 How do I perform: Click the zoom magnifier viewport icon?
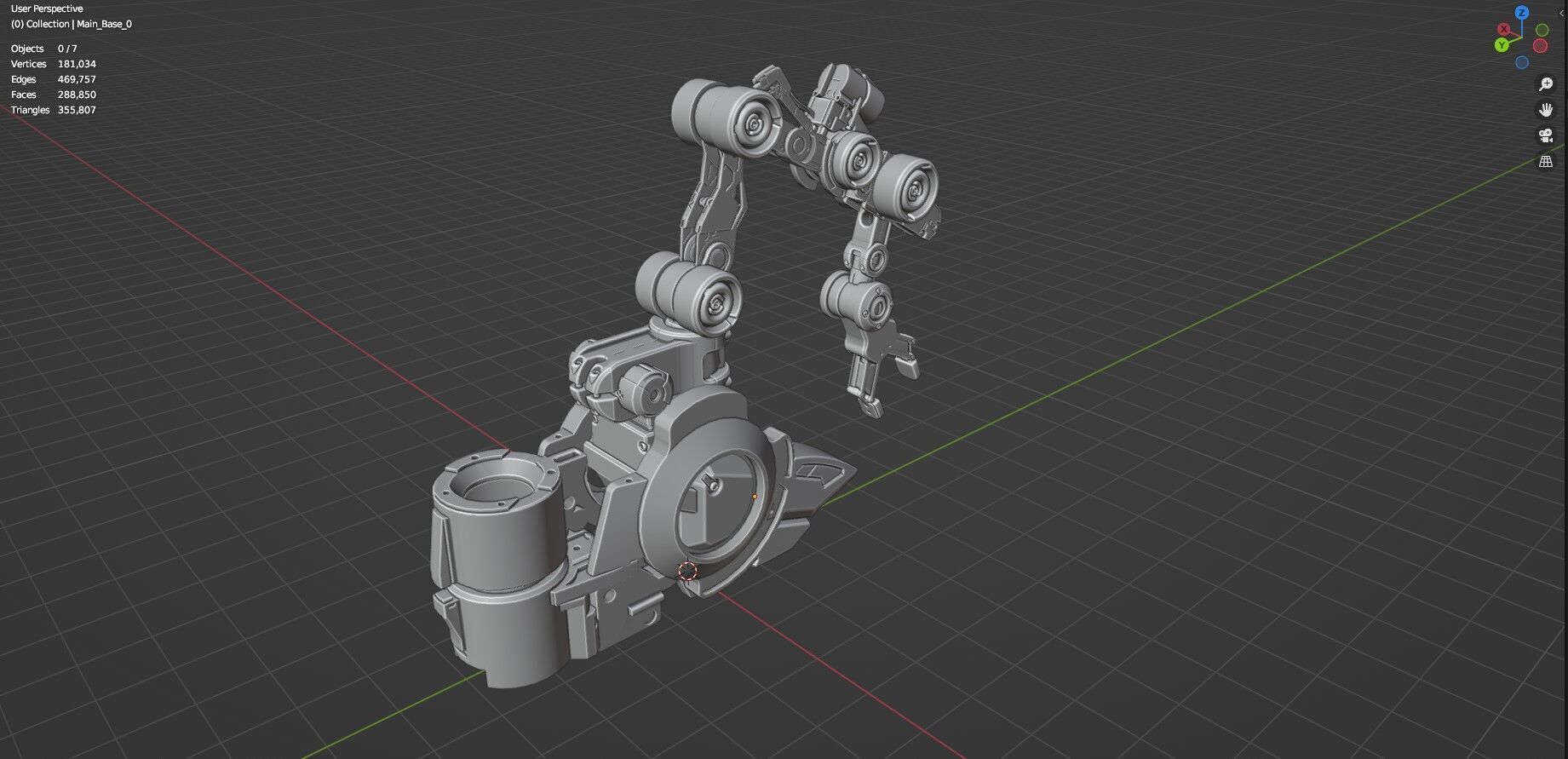point(1546,84)
